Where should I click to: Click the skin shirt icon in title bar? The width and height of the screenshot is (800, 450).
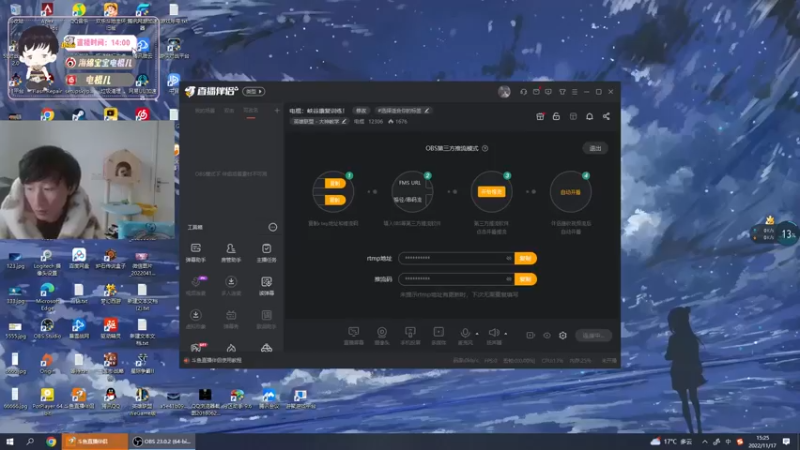click(562, 92)
